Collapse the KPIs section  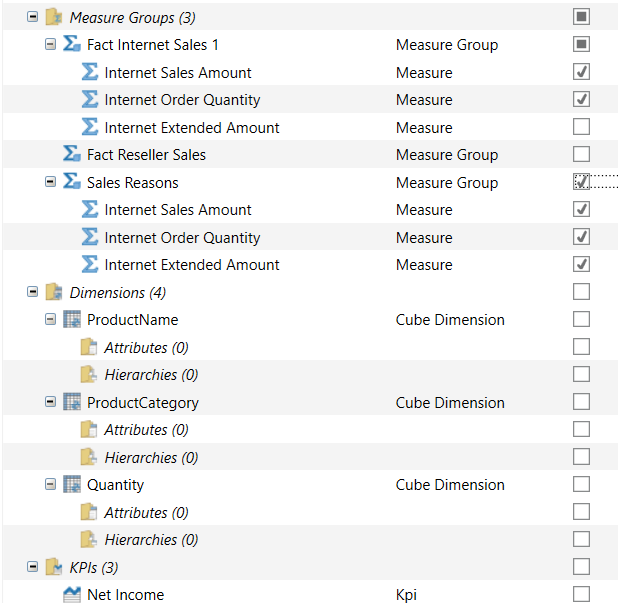click(33, 567)
